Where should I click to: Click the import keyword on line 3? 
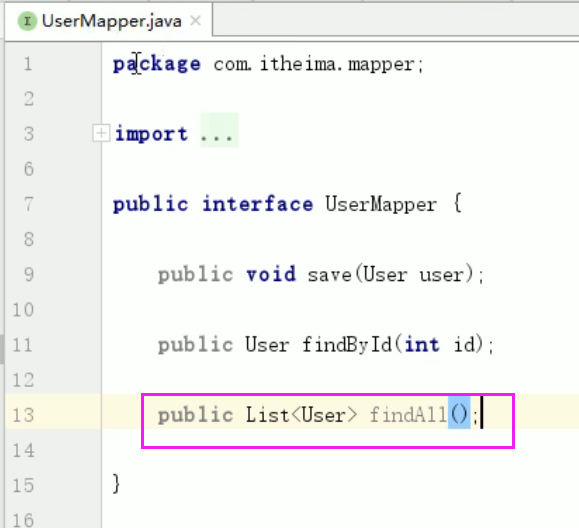pos(151,134)
